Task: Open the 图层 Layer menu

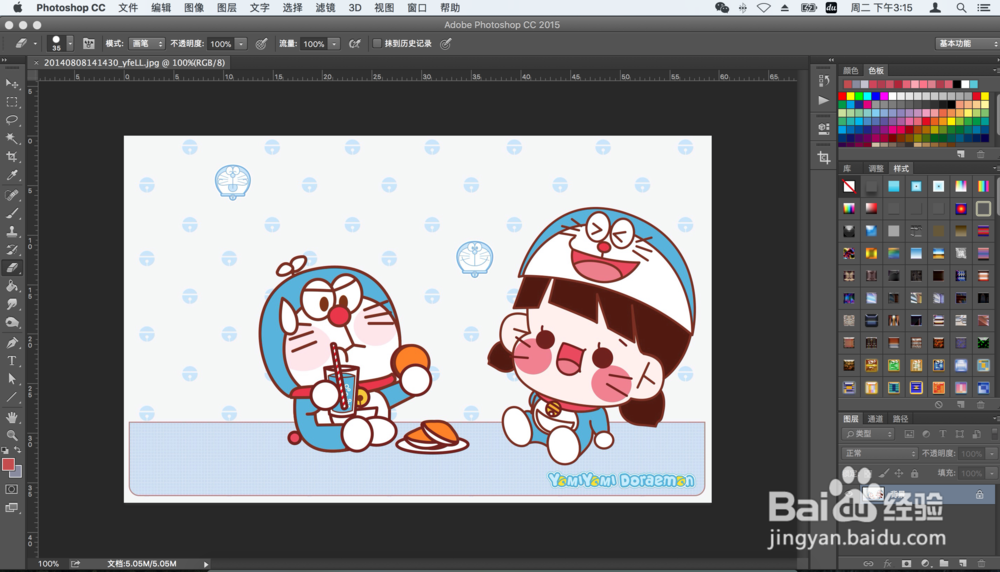Action: click(x=226, y=8)
